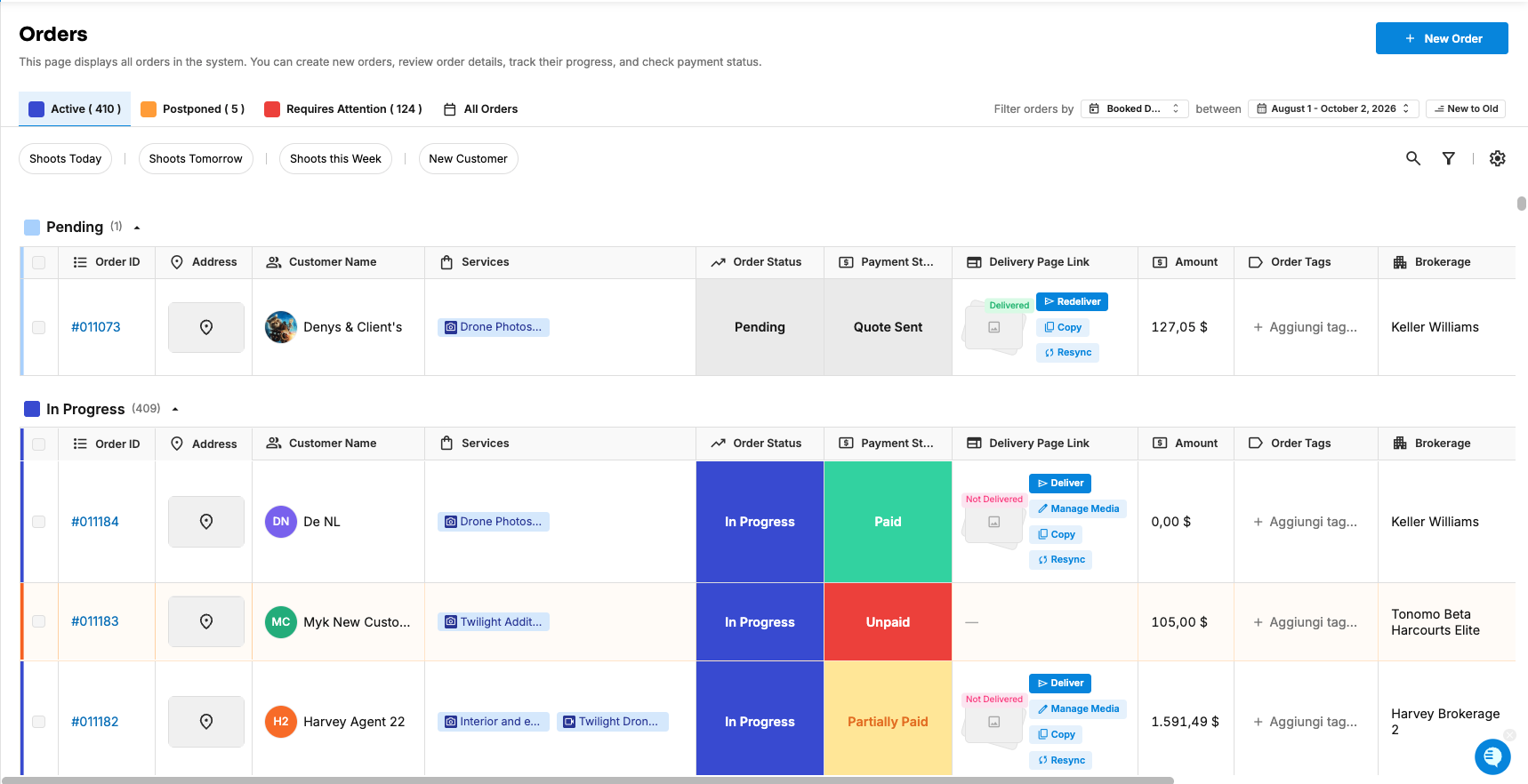Open order link #011183
The width and height of the screenshot is (1528, 784).
pyautogui.click(x=95, y=621)
